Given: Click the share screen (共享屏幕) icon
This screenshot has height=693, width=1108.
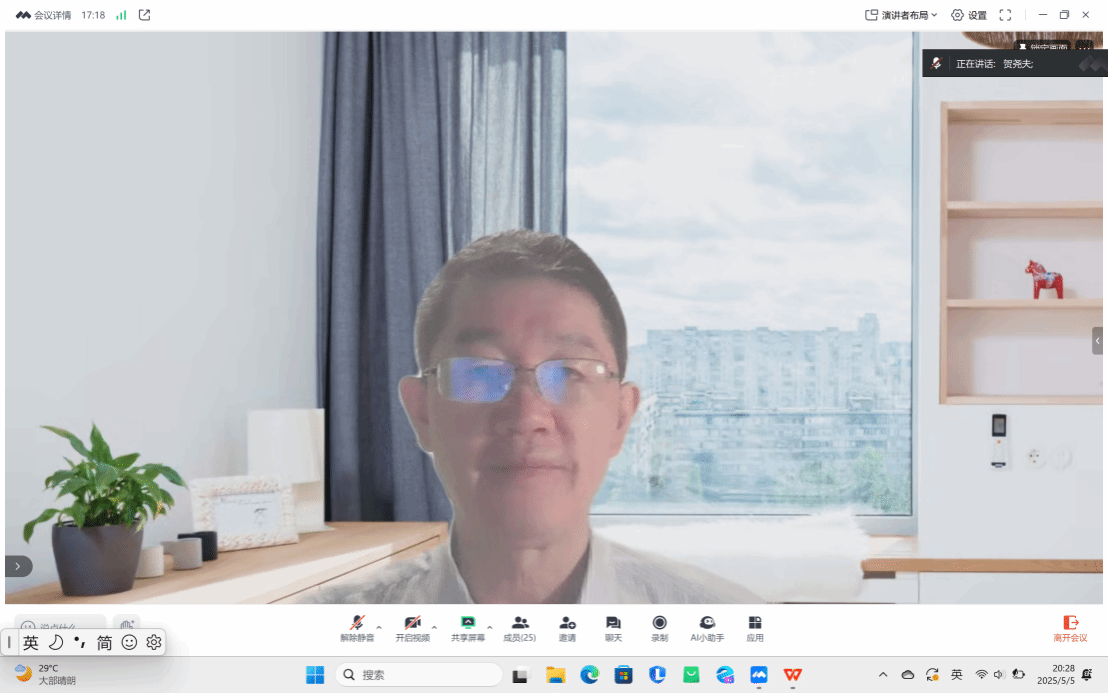Looking at the screenshot, I should point(467,624).
